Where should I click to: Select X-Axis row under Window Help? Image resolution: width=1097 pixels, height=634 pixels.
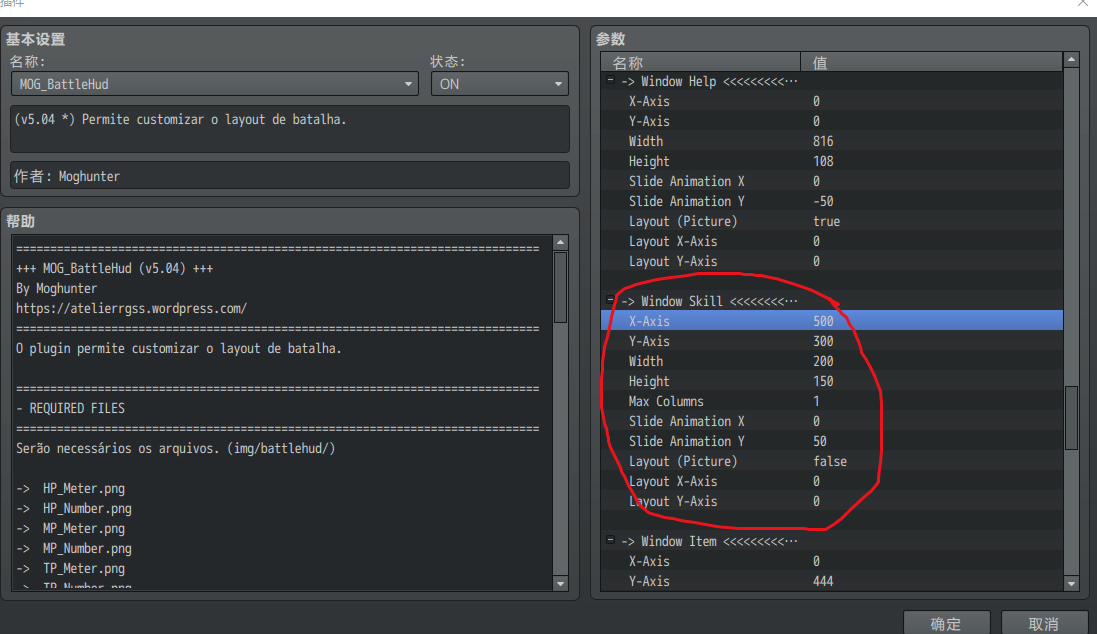(x=832, y=101)
